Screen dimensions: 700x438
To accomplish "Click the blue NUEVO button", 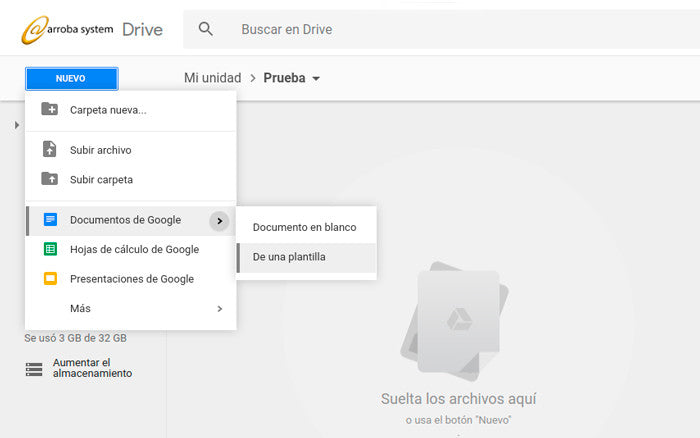I will 71,79.
